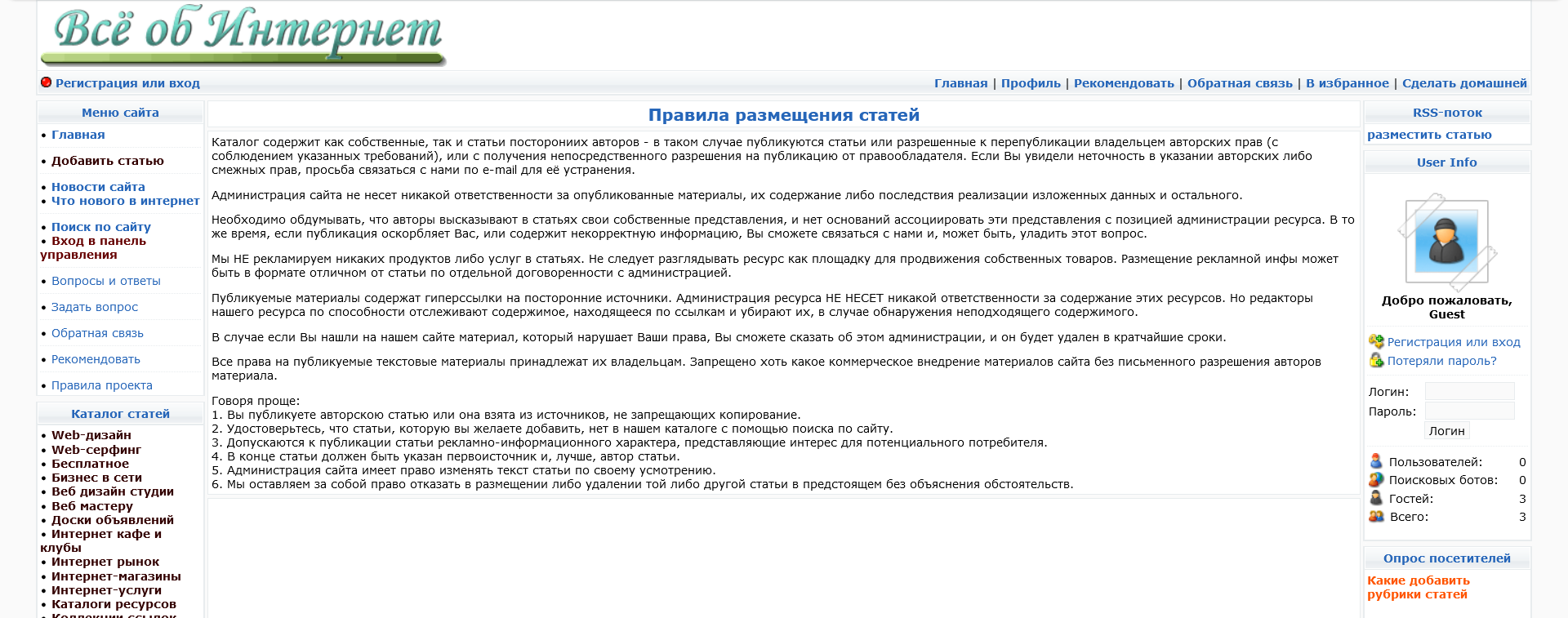Click the red dot icon beside Регистрация или вход
The image size is (1568, 618).
click(x=47, y=82)
